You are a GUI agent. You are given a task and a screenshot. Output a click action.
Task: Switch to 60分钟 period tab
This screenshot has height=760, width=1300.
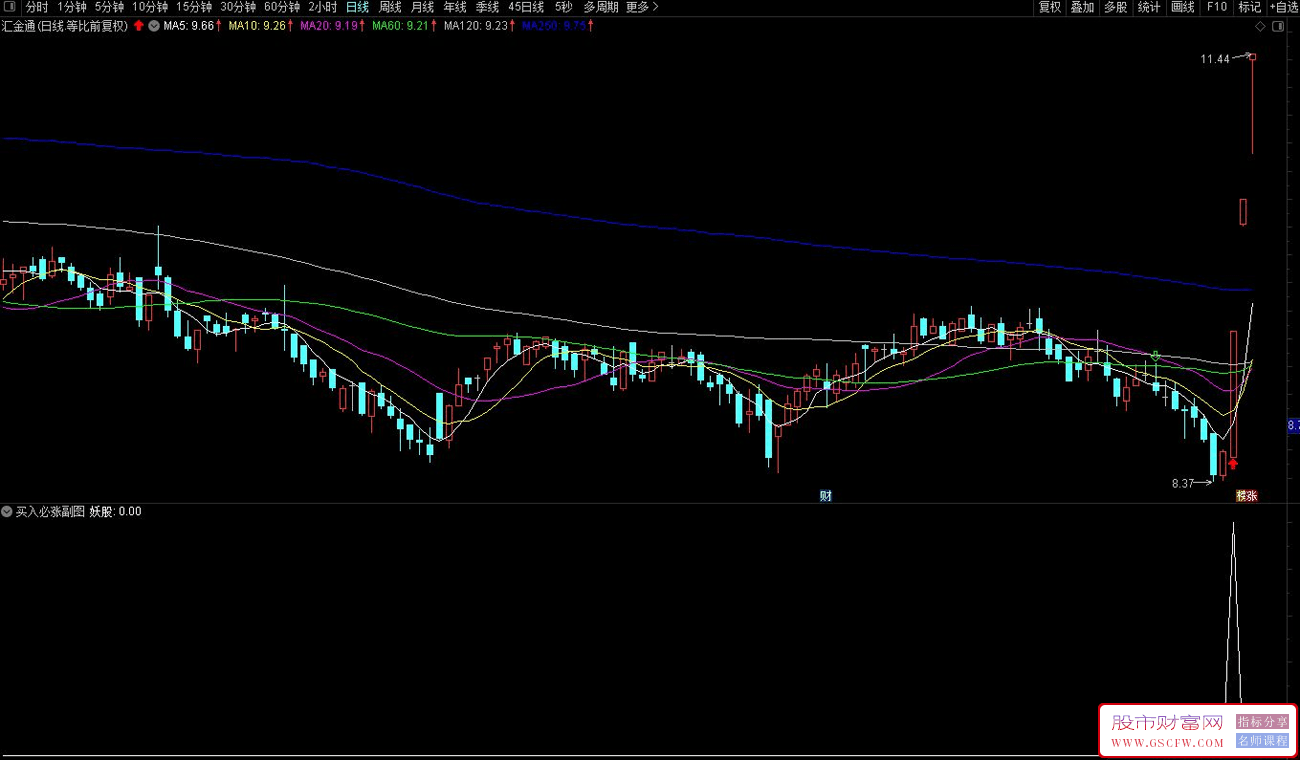(x=282, y=7)
